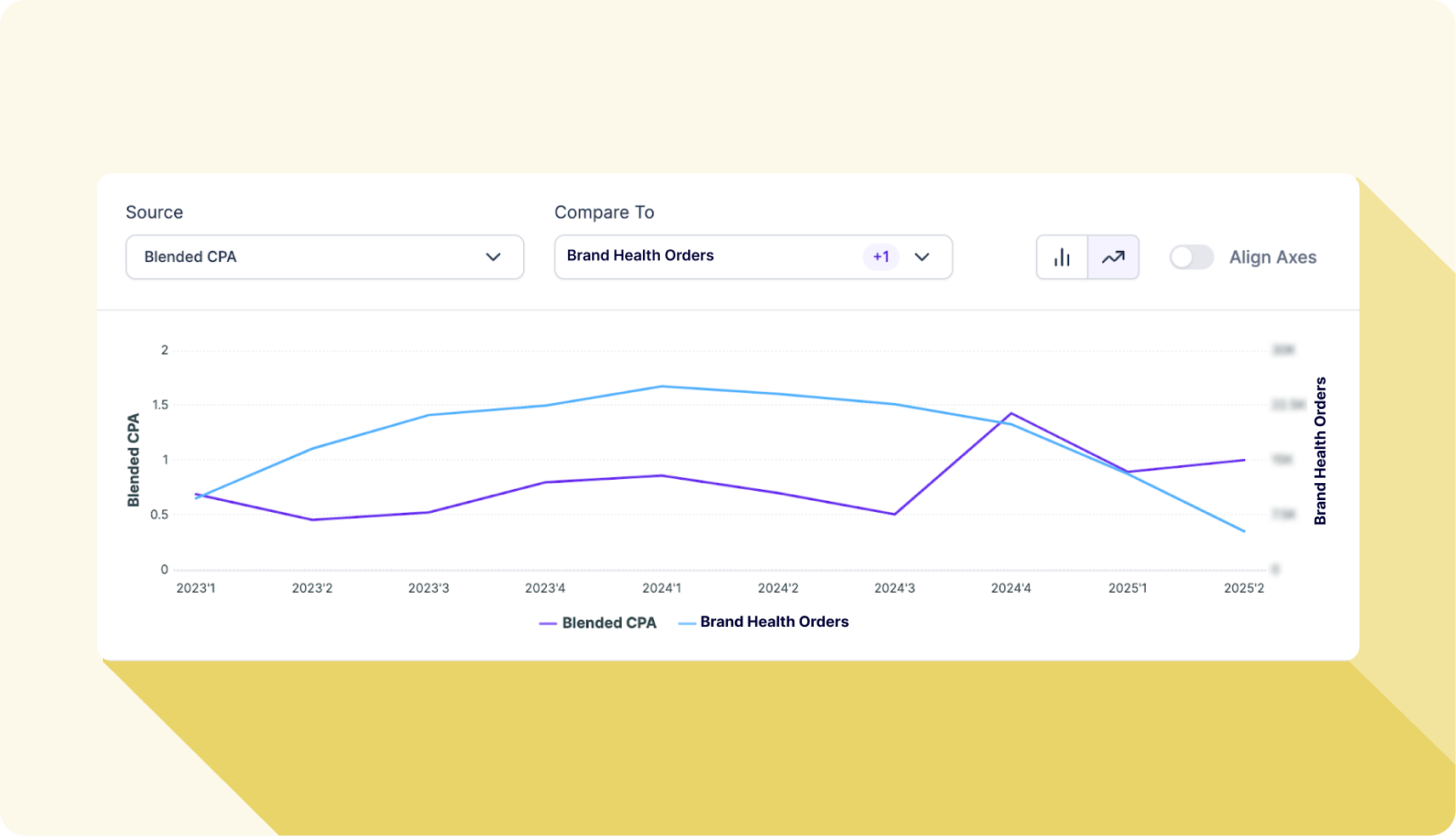Select the bar chart view icon
Viewport: 1456px width, 836px height.
(1061, 257)
